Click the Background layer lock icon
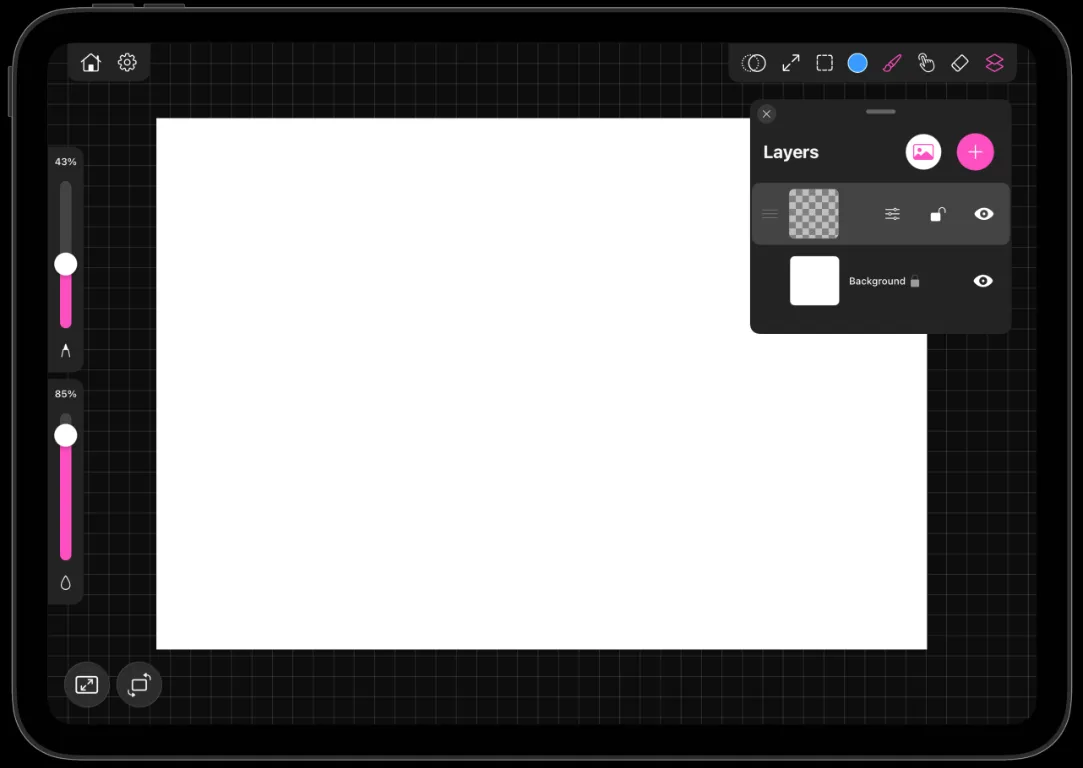Screen dimensions: 1083x768 [x=915, y=281]
